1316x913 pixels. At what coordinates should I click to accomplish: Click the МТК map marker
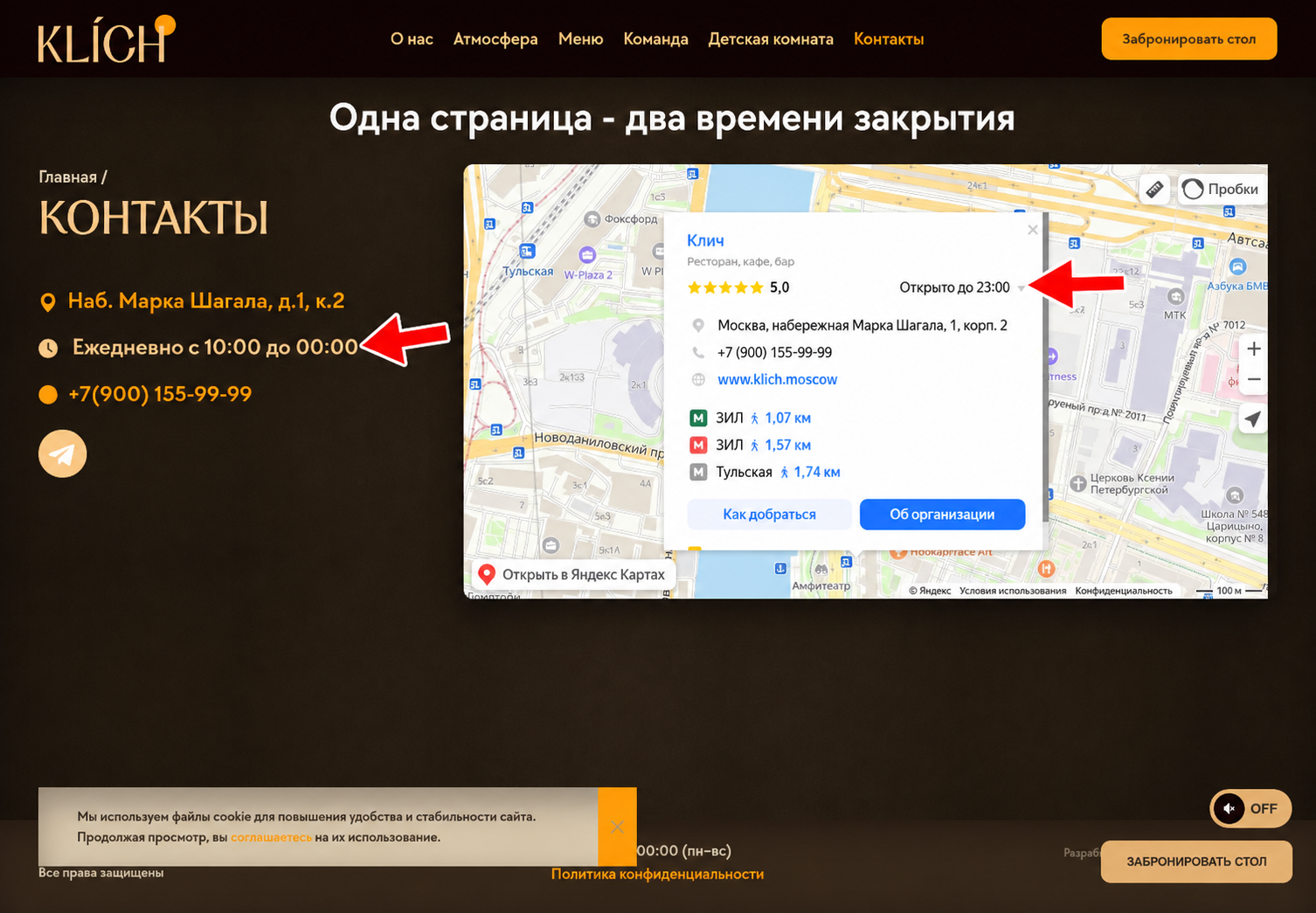tap(1176, 297)
